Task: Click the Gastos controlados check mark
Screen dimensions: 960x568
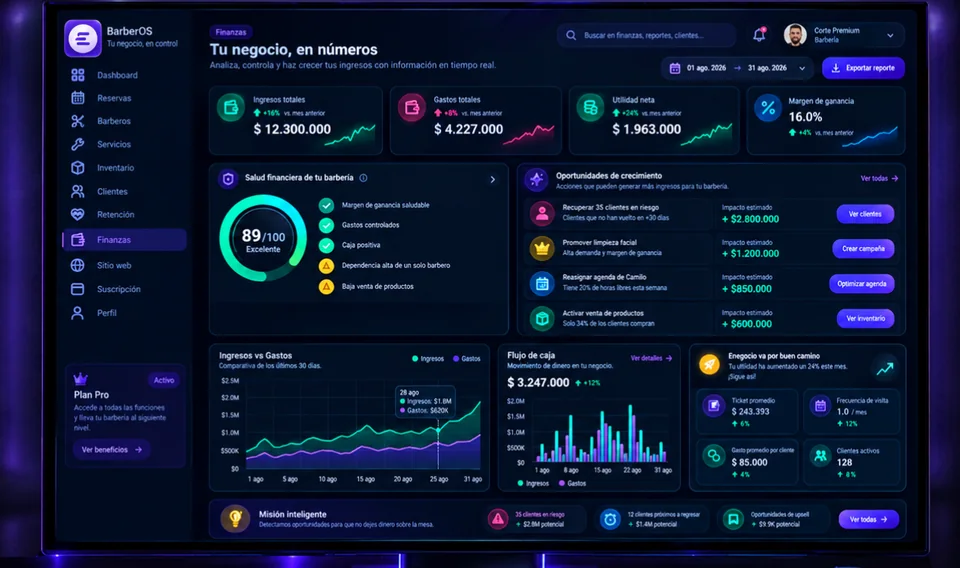Action: [x=326, y=225]
